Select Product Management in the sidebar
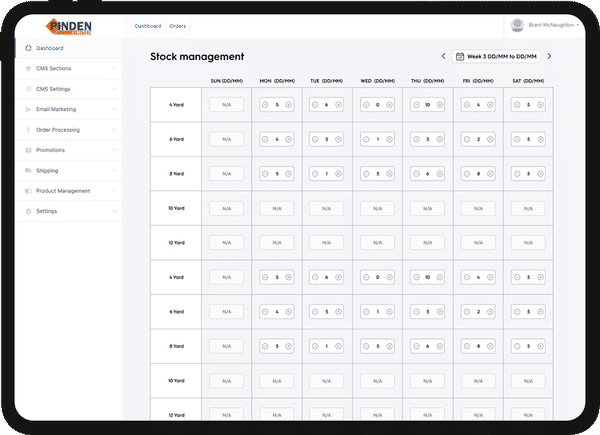The height and width of the screenshot is (435, 600). coord(68,191)
